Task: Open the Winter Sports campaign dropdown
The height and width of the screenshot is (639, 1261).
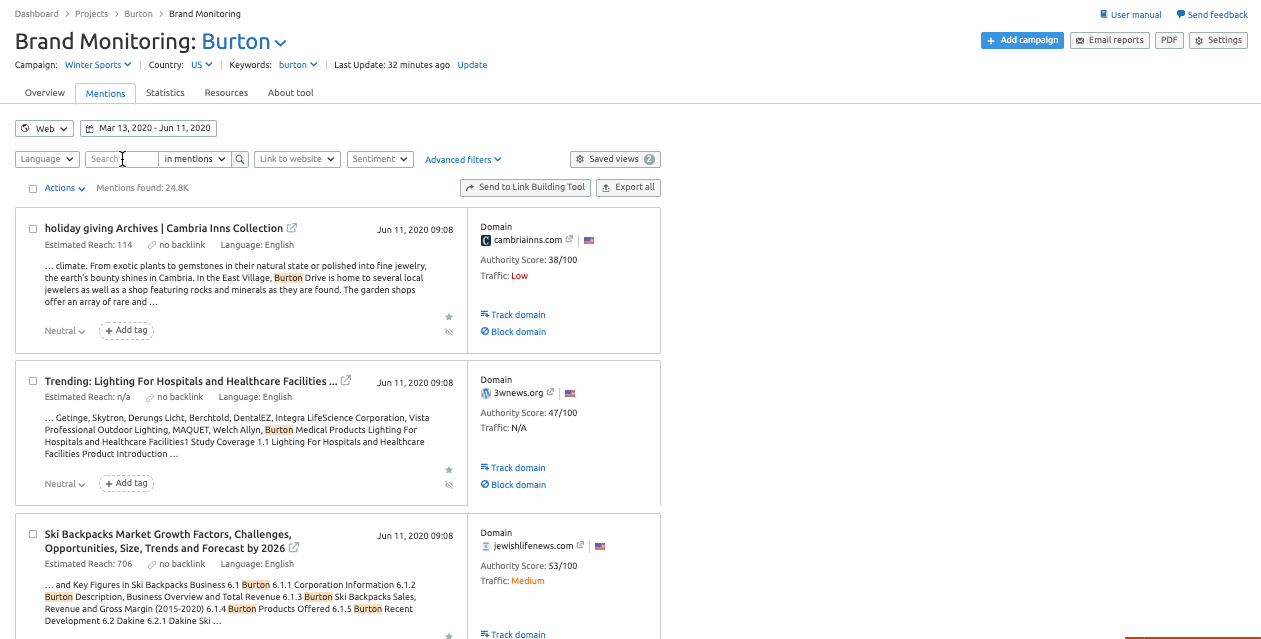Action: pyautogui.click(x=98, y=65)
